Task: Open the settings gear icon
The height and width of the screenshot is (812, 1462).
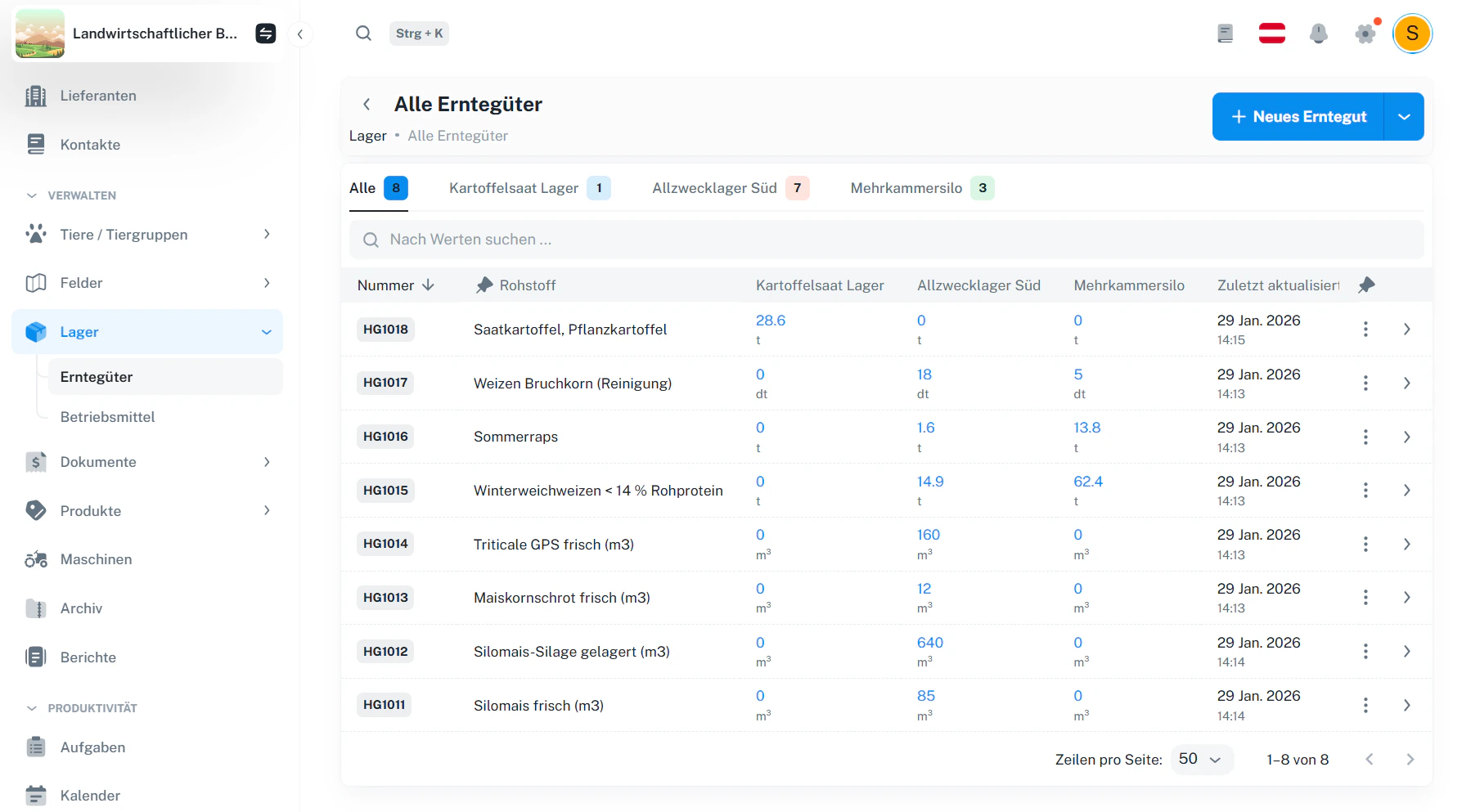Action: pos(1365,34)
